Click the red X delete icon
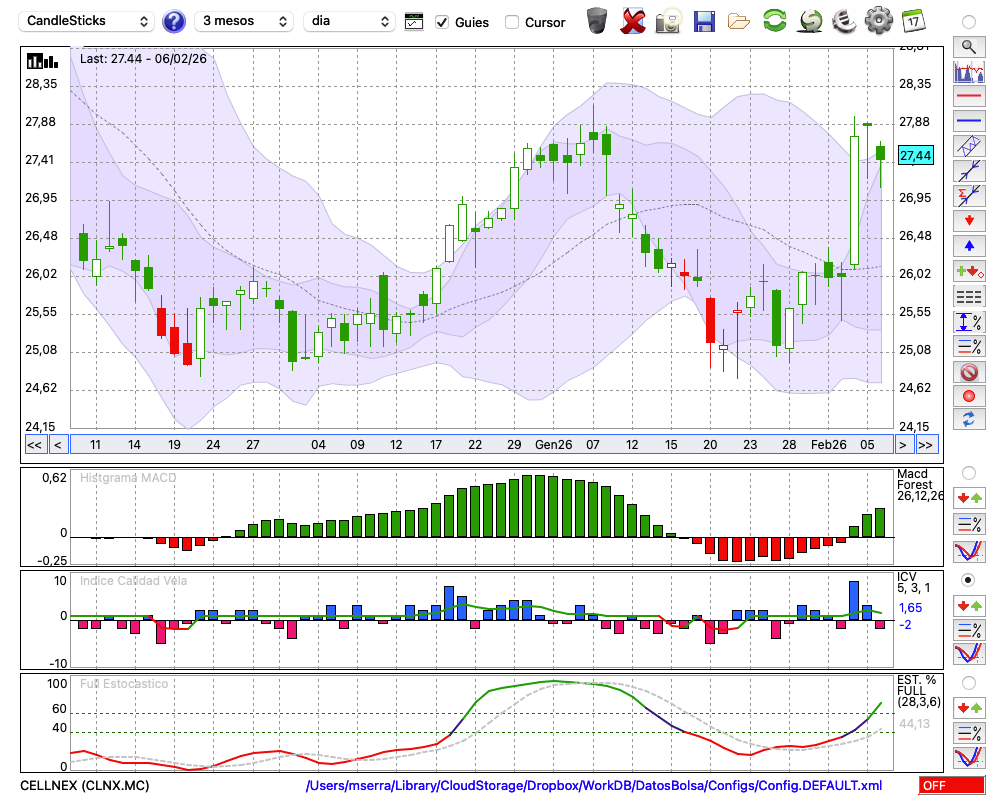Viewport: 1000px width, 800px height. [633, 21]
